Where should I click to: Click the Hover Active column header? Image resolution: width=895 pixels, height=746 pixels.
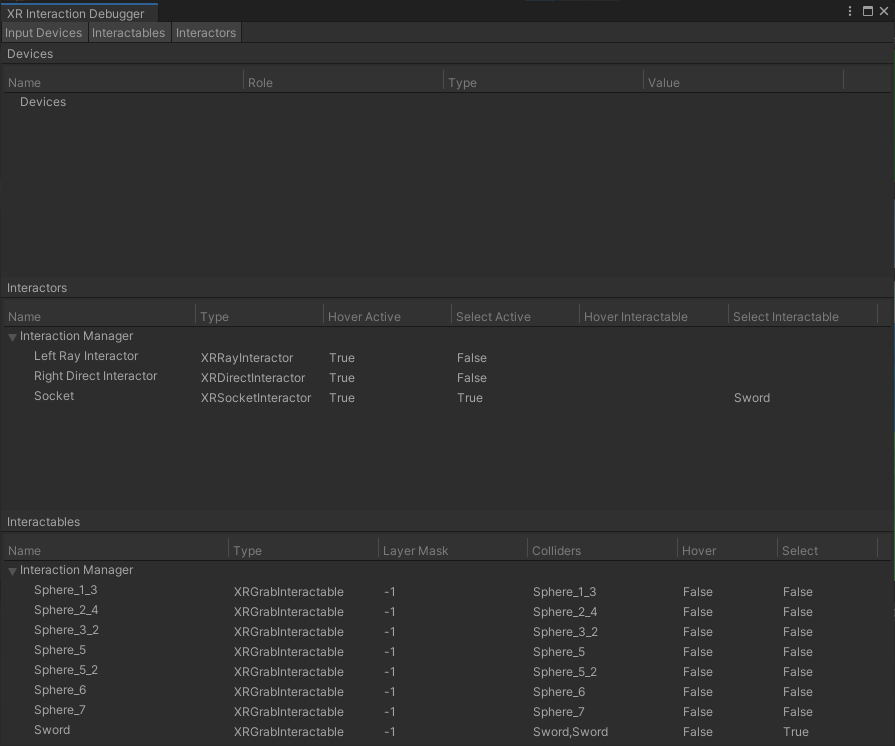coord(364,317)
